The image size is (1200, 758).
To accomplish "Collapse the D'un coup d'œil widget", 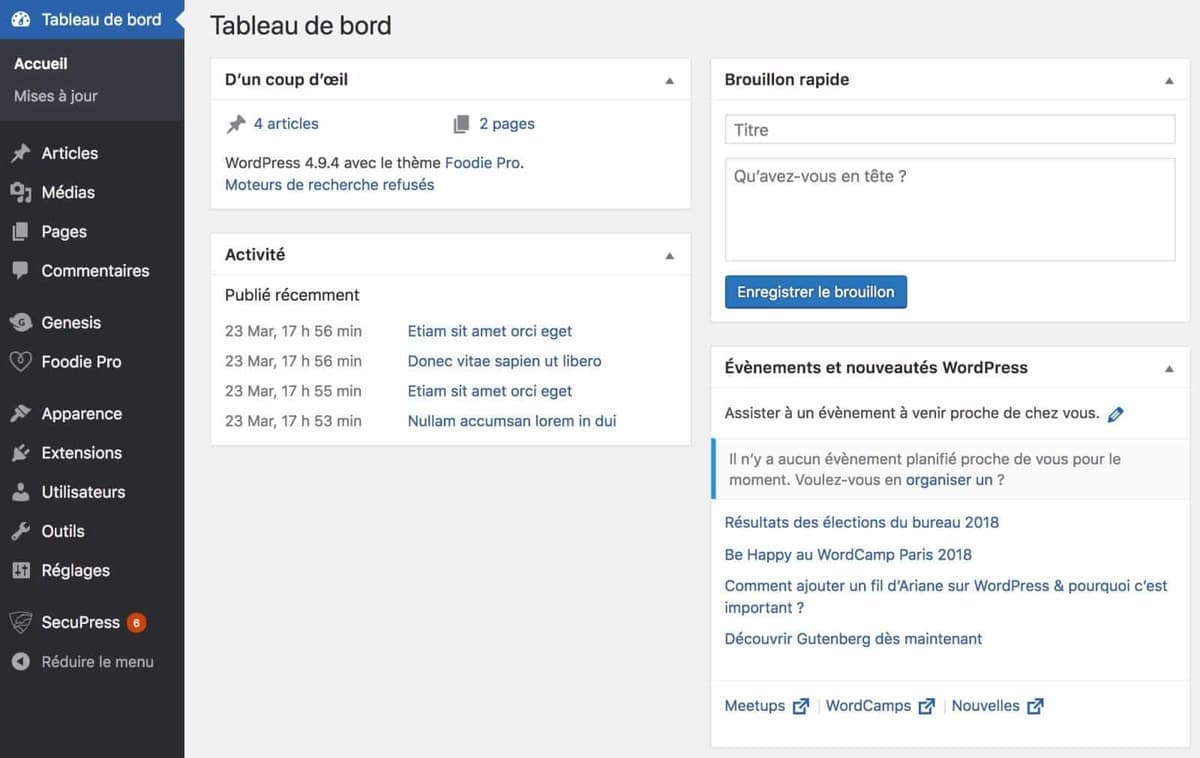I will pyautogui.click(x=669, y=79).
